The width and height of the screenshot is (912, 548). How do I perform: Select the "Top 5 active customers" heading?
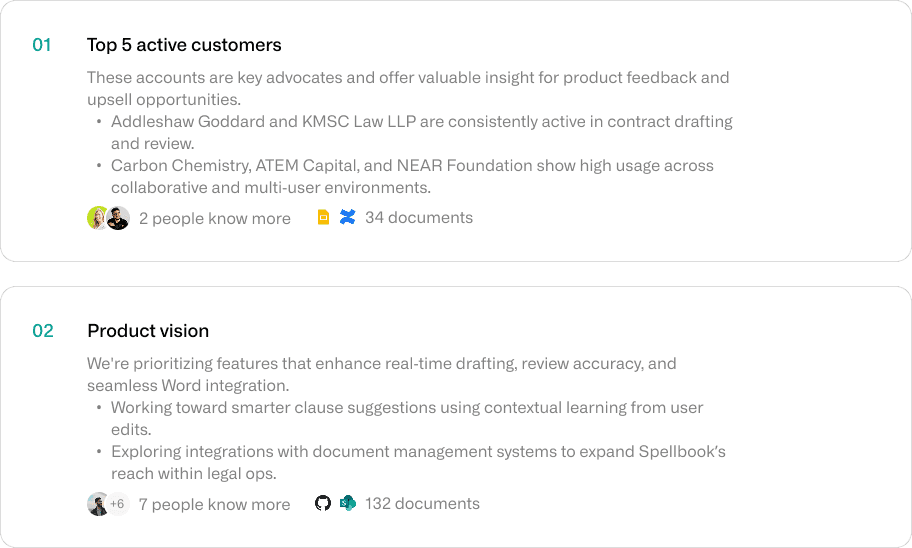click(184, 45)
